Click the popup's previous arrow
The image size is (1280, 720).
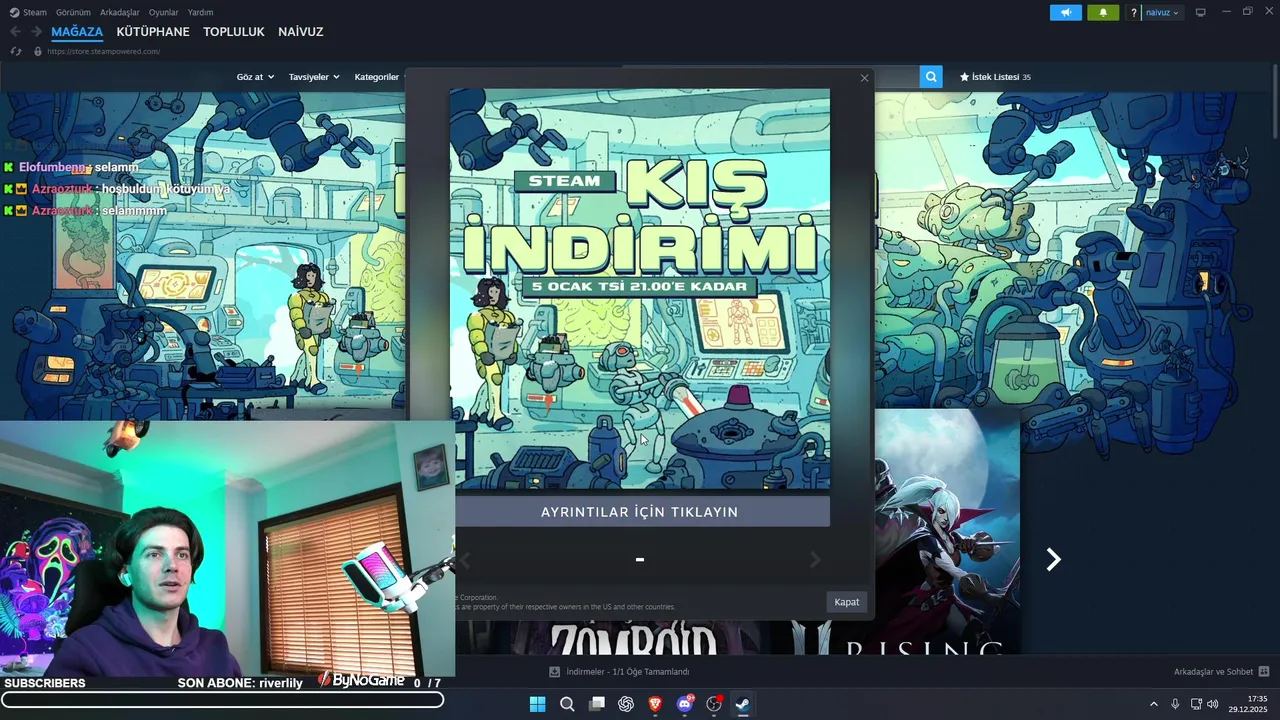(x=464, y=560)
